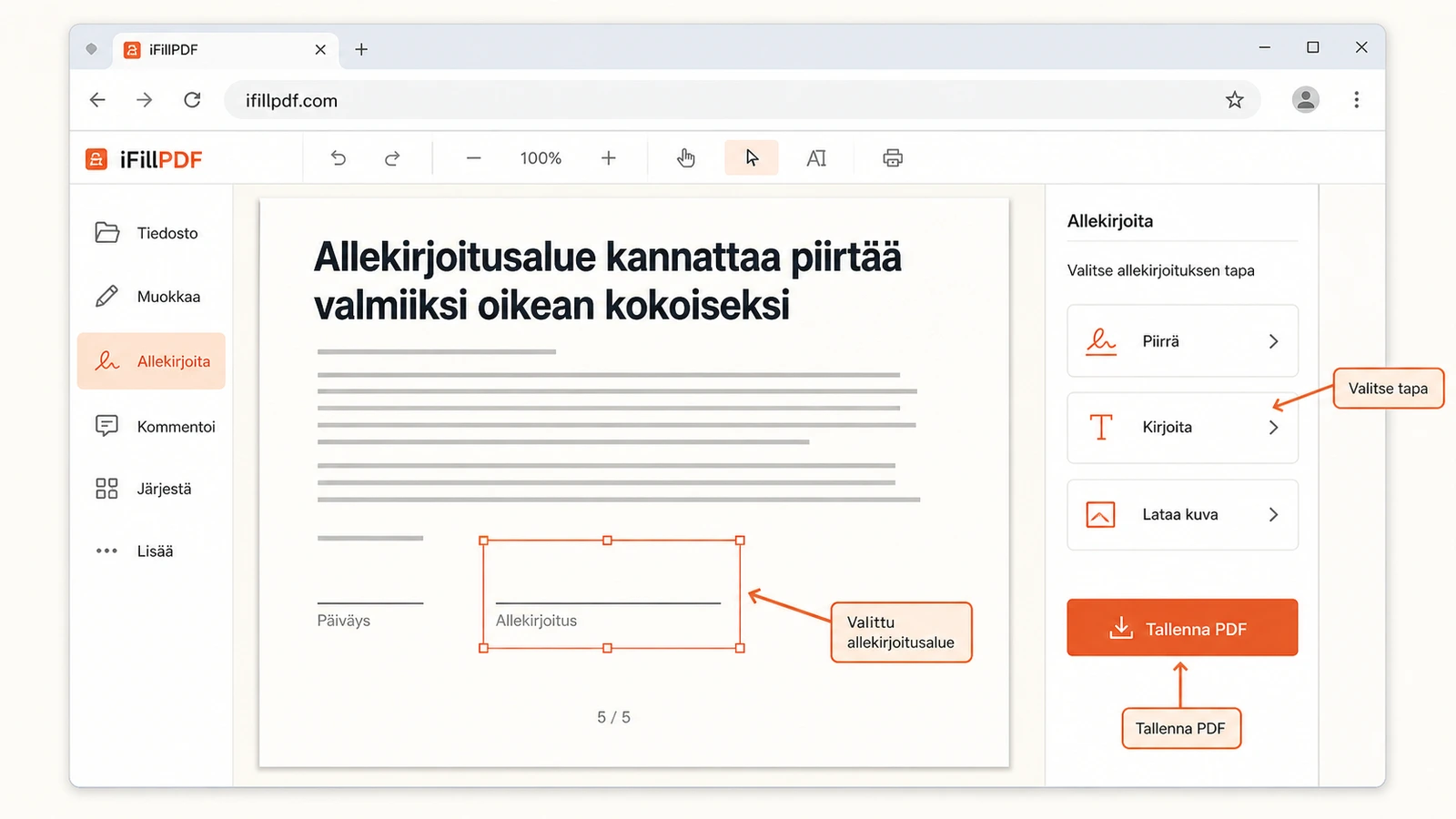The image size is (1456, 819).
Task: Open the Järjestä sidebar section
Action: (151, 489)
